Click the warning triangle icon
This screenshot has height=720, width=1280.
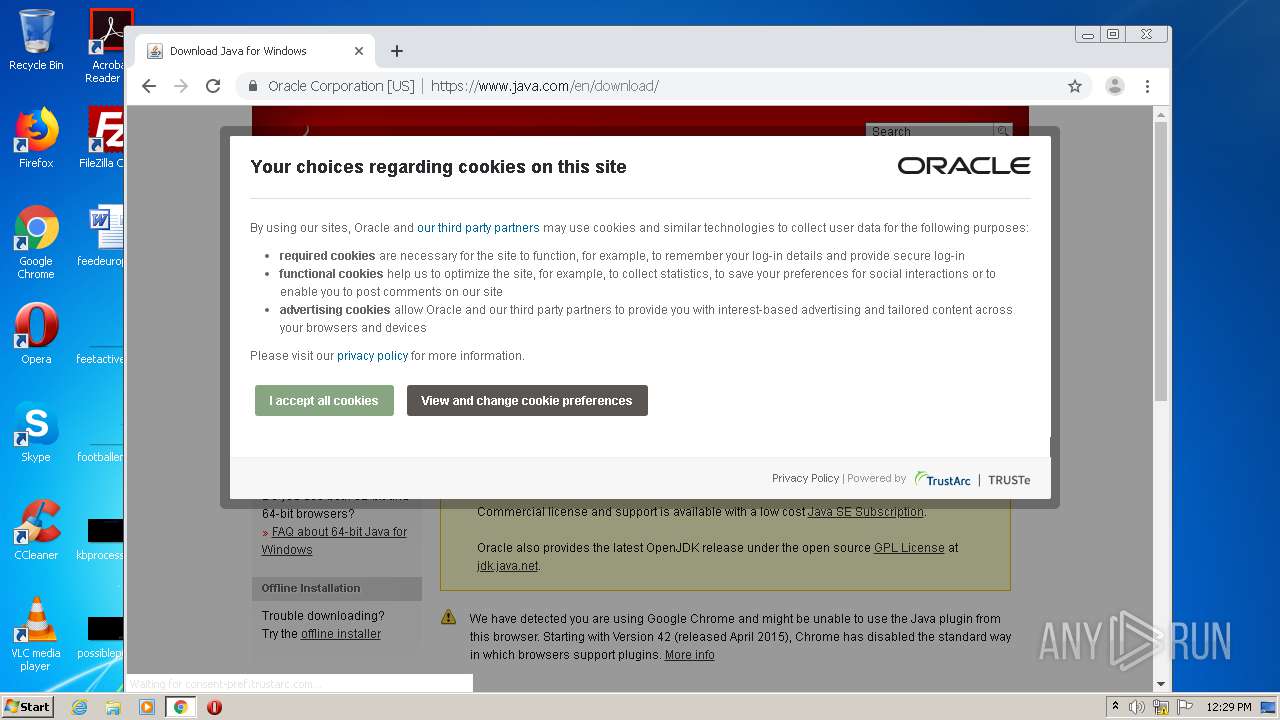[449, 618]
